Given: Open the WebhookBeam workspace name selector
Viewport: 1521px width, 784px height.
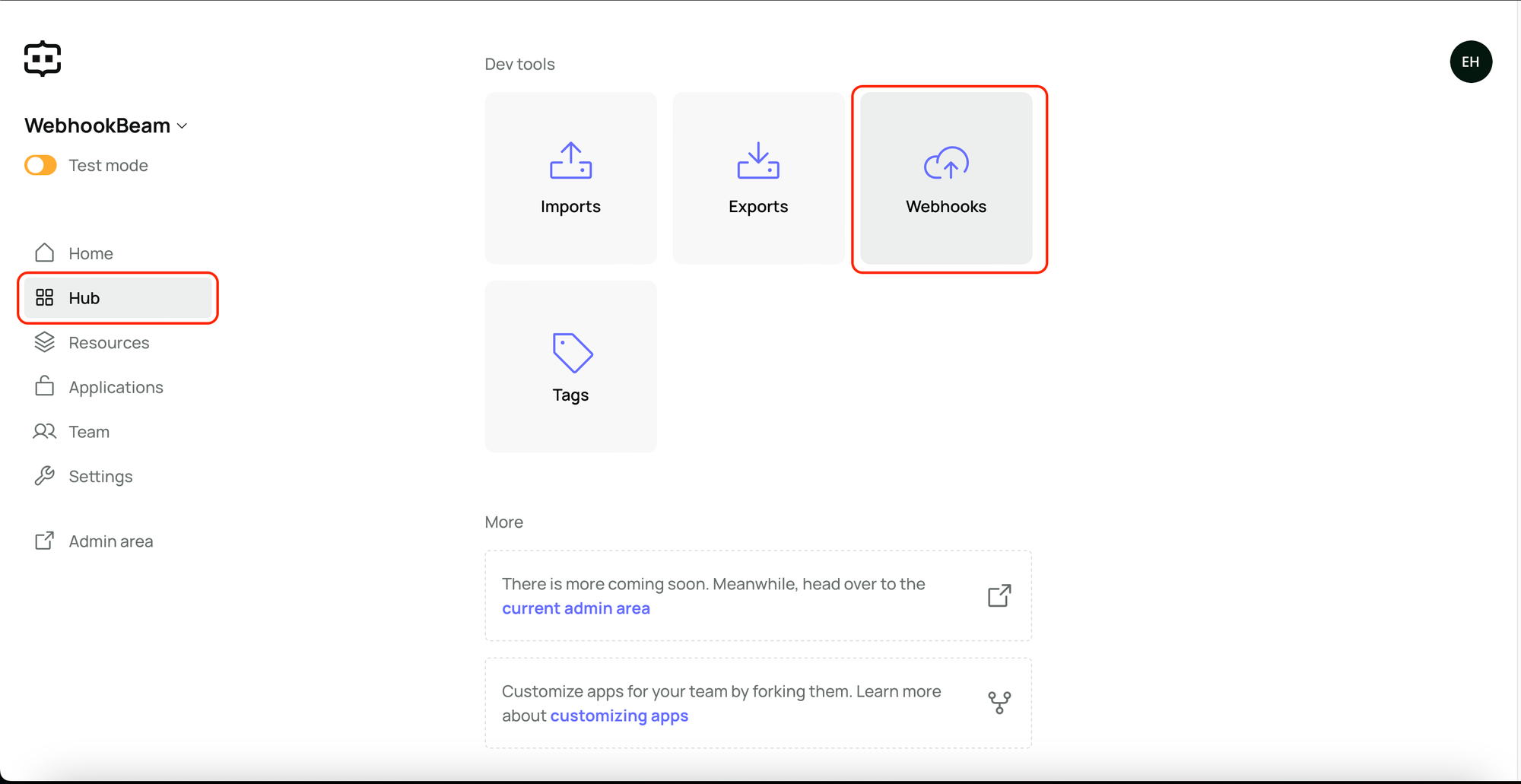Looking at the screenshot, I should pyautogui.click(x=97, y=125).
